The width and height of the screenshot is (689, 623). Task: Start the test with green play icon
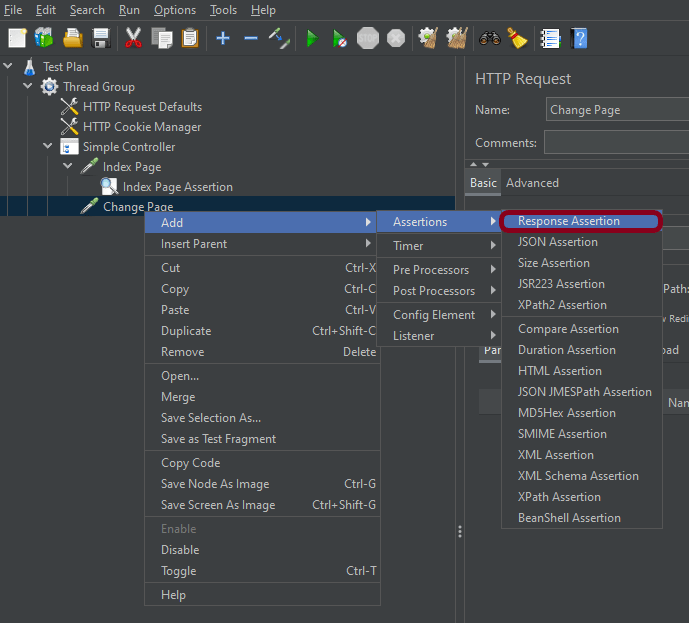point(312,38)
